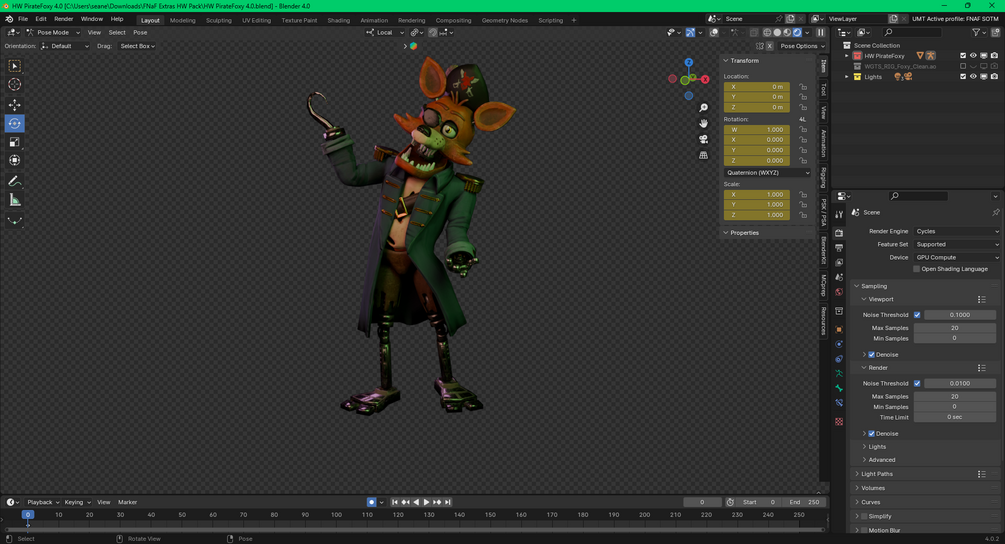Open the Render menu
The height and width of the screenshot is (544, 1005).
[64, 19]
